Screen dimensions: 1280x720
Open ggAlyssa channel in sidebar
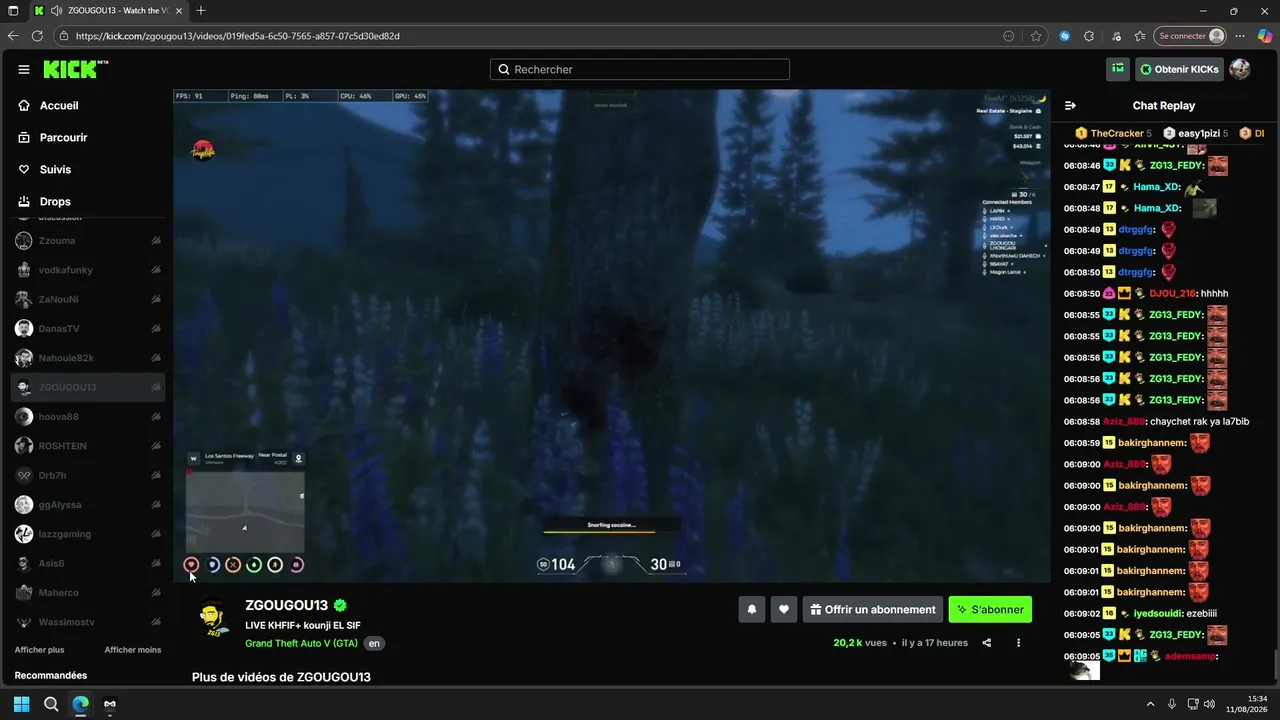(x=88, y=505)
